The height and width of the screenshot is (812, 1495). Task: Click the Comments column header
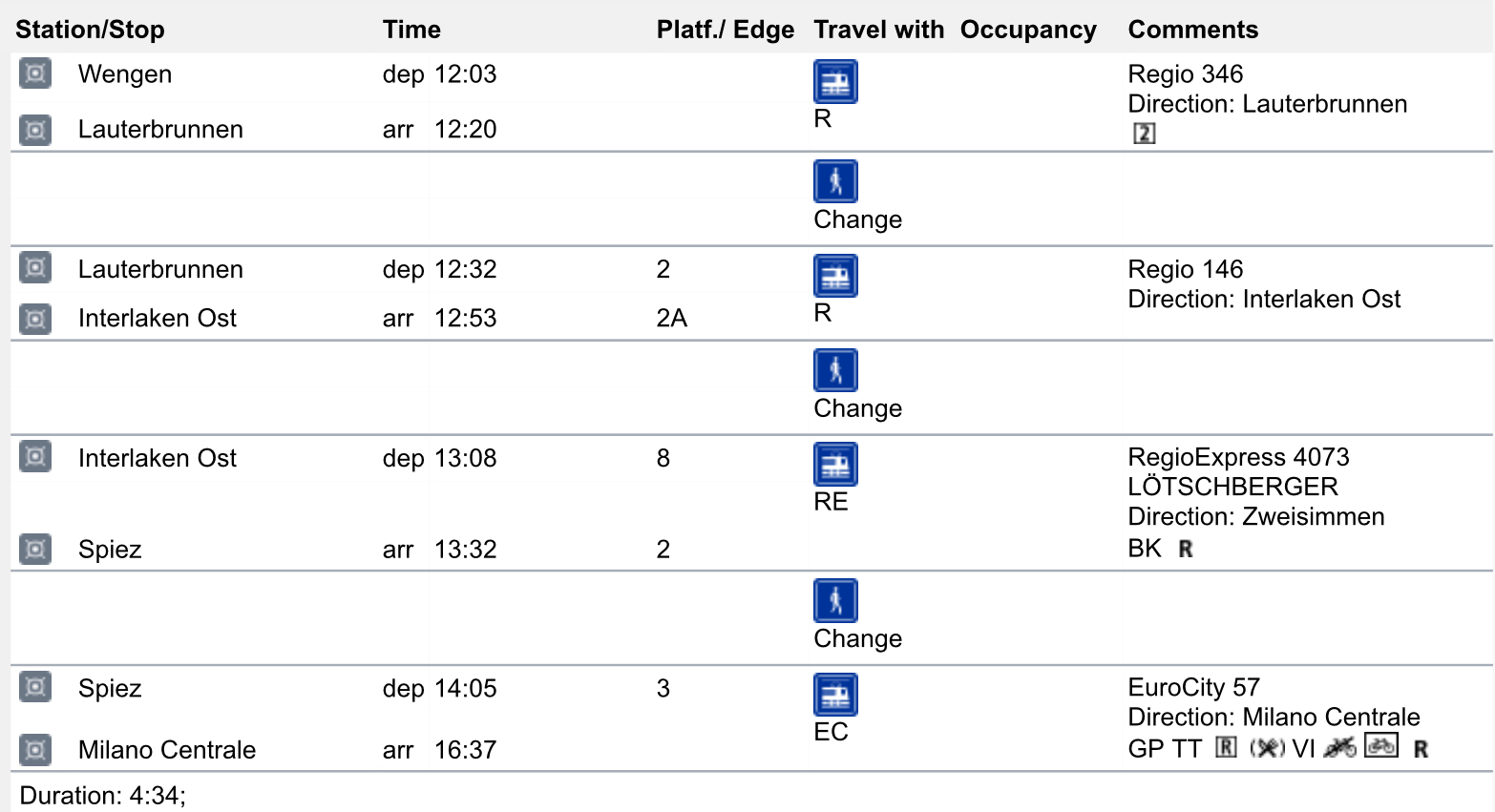1192,30
